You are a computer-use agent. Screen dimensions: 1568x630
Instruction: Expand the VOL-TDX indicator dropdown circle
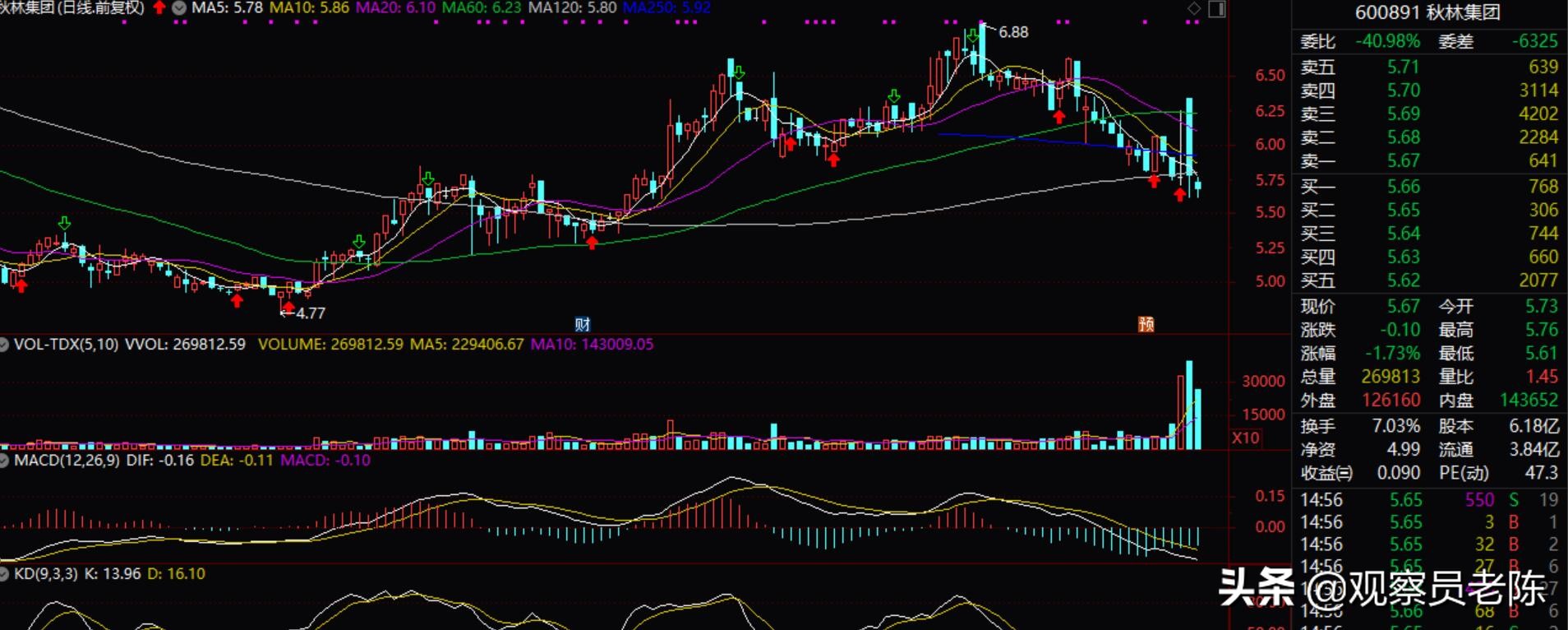[x=5, y=345]
